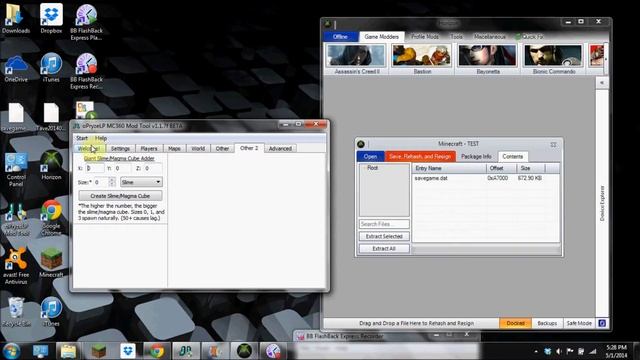The width and height of the screenshot is (640, 360).
Task: Select the savegame file on desktop
Action: tap(16, 117)
